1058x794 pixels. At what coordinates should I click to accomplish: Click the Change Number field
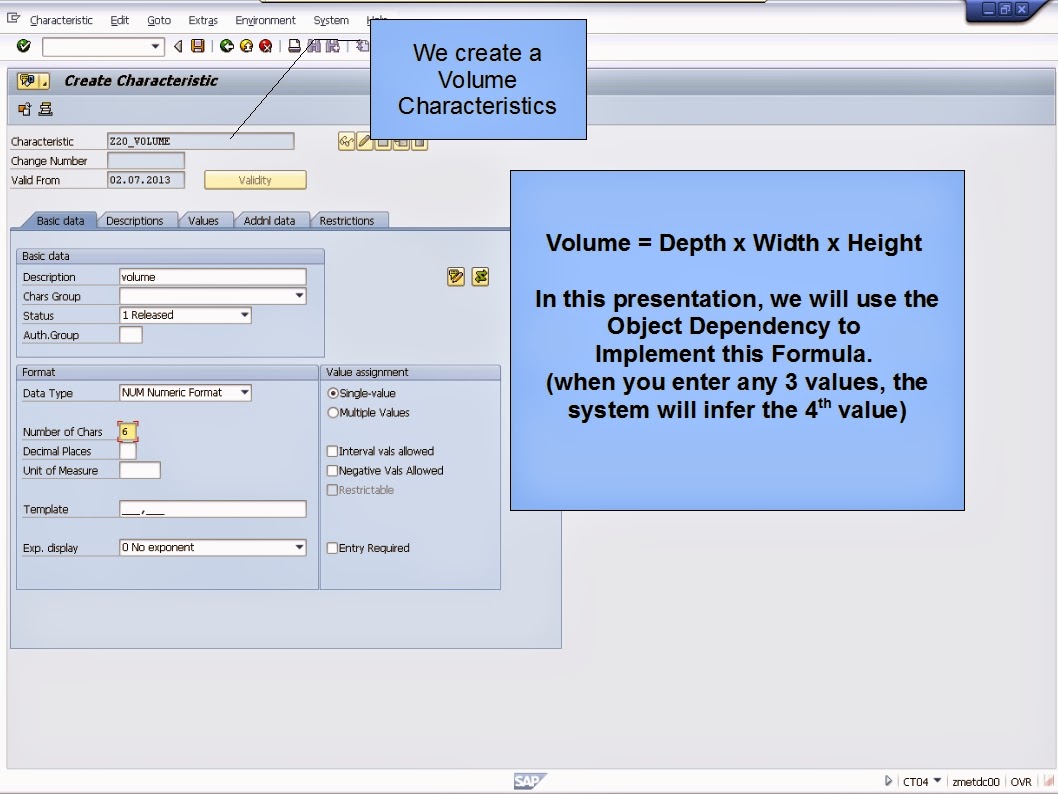coord(146,161)
